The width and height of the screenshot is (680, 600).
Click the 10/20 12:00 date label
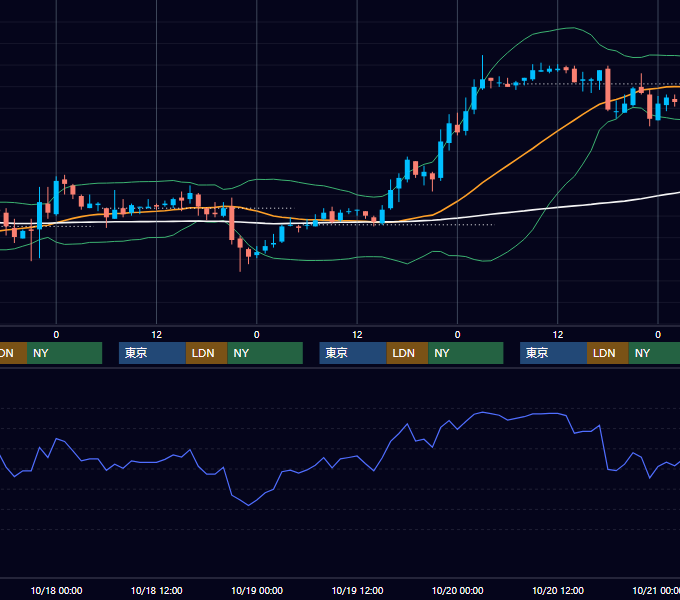[558, 590]
